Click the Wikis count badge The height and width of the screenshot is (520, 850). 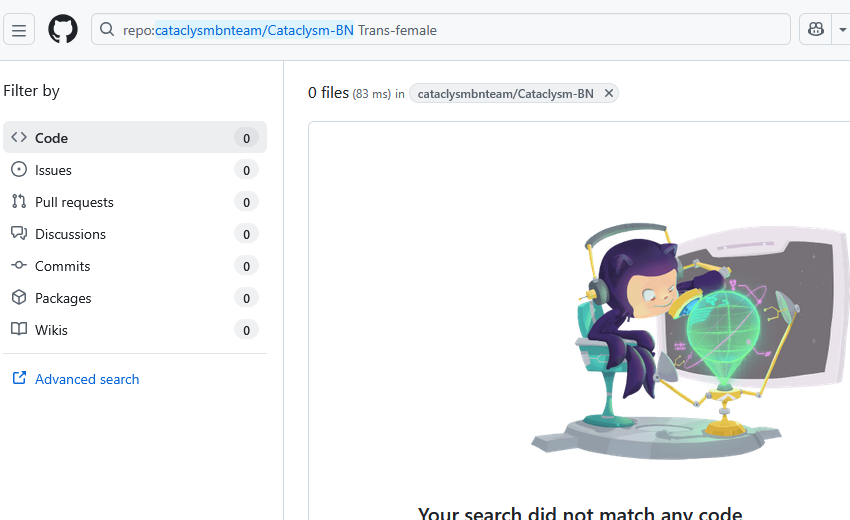(246, 330)
